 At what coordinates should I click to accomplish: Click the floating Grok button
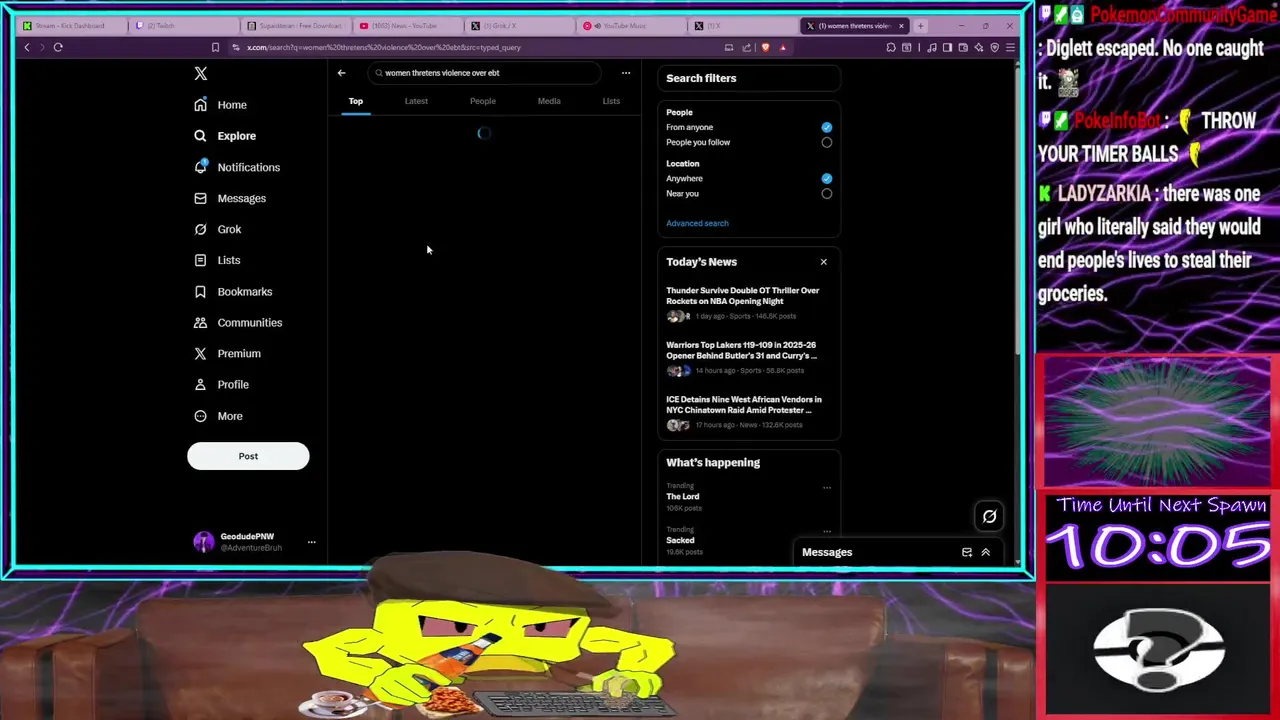click(989, 516)
